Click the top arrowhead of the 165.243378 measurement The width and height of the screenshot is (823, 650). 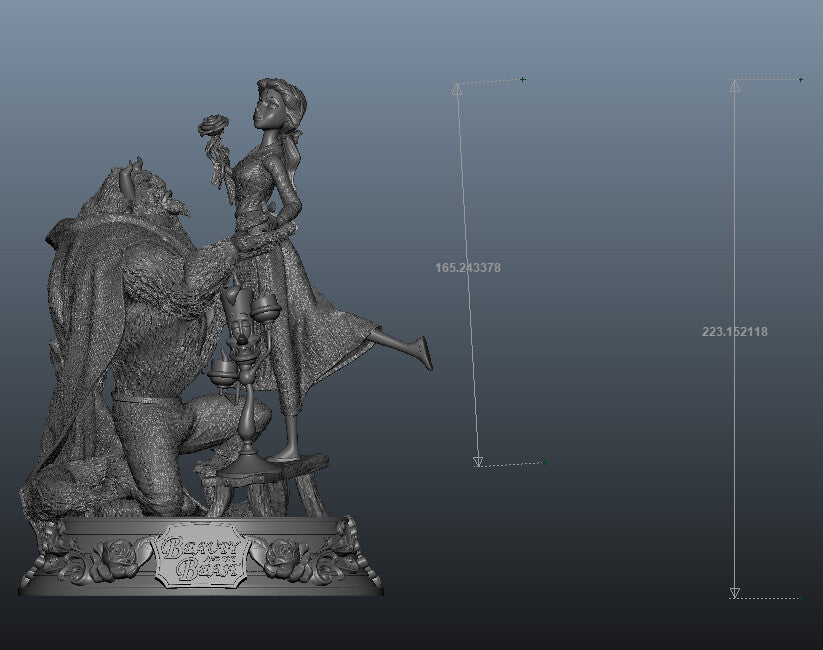(457, 87)
